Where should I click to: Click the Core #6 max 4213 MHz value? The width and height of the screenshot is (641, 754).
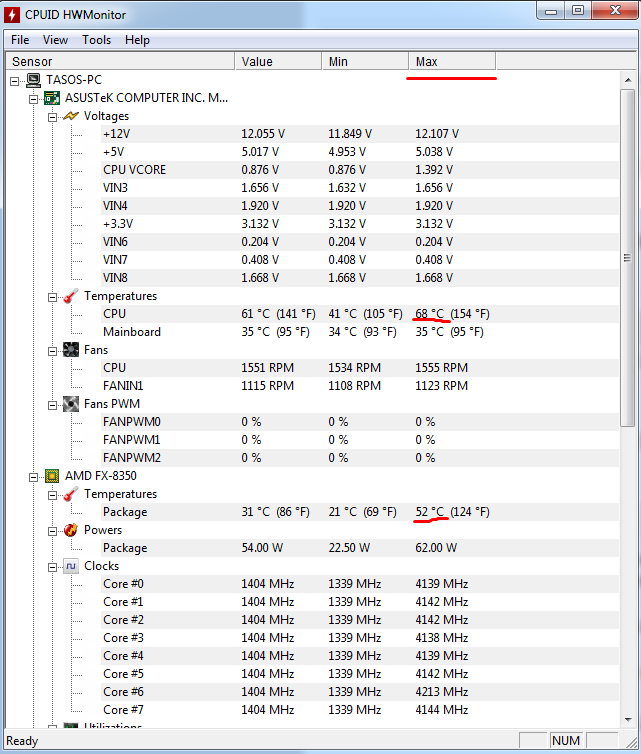[441, 692]
